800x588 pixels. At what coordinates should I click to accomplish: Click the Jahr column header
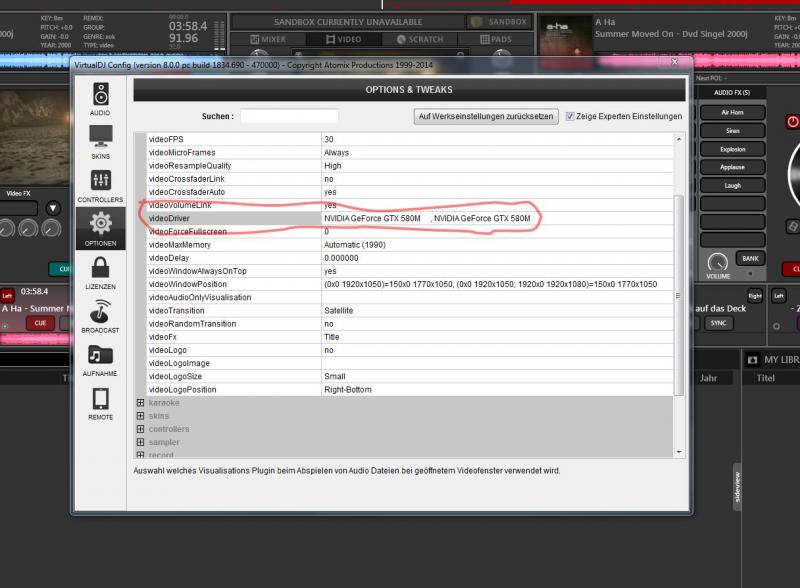click(x=708, y=378)
